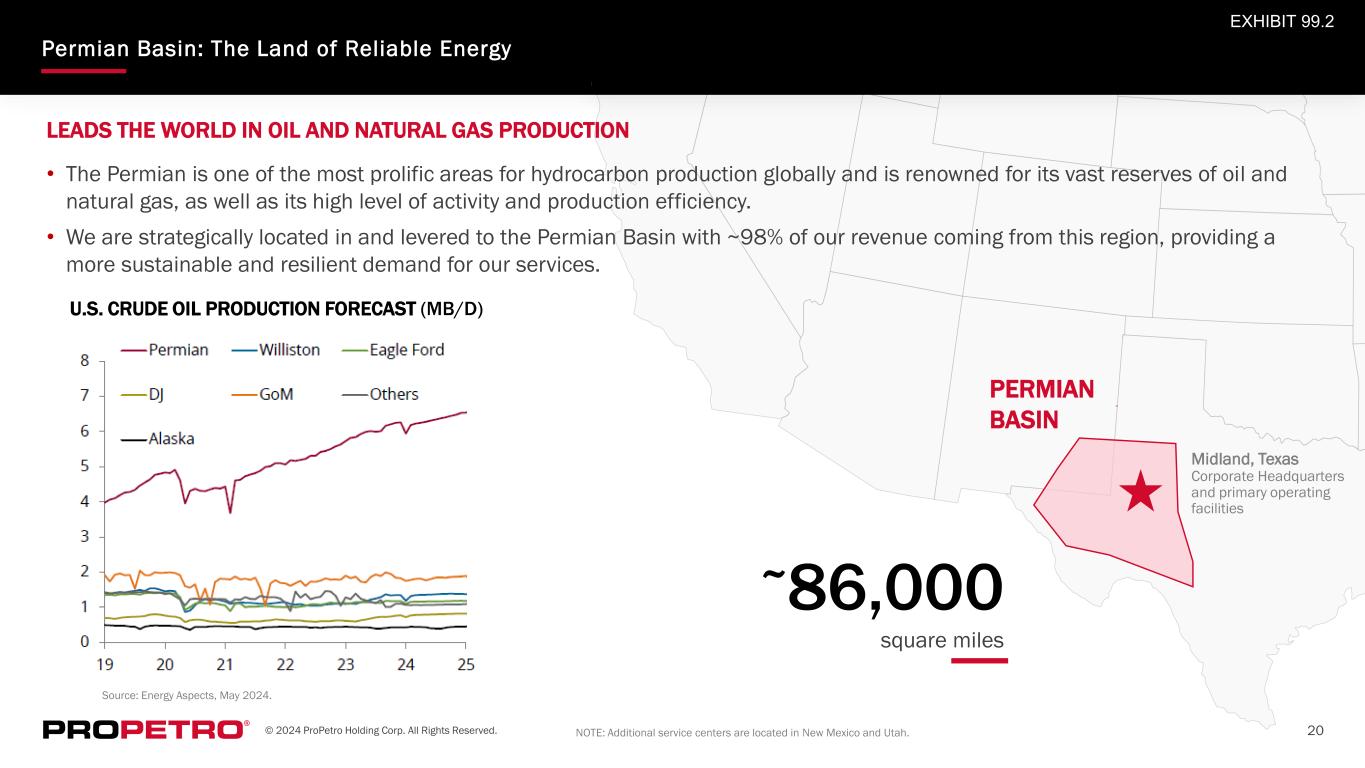Select the Alaska legend entry
The image size is (1365, 768).
(x=158, y=438)
